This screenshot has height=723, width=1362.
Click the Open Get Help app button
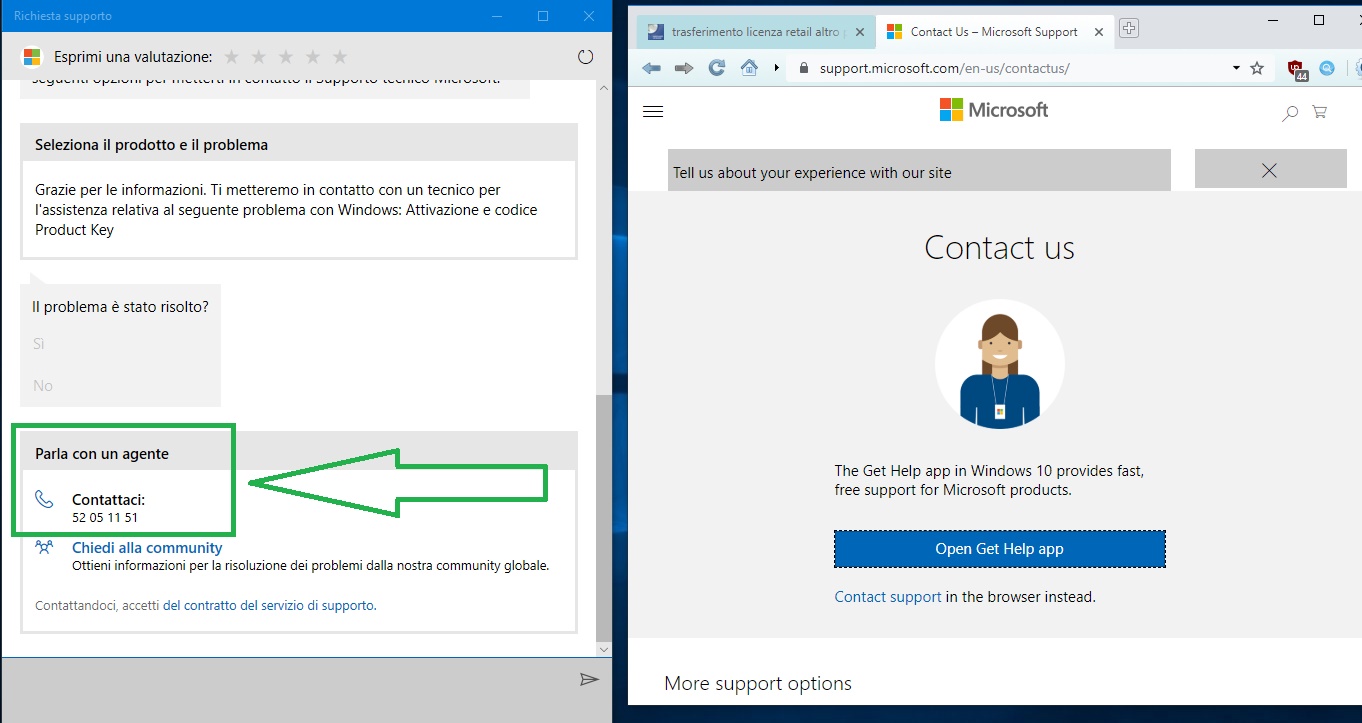pyautogui.click(x=1000, y=549)
